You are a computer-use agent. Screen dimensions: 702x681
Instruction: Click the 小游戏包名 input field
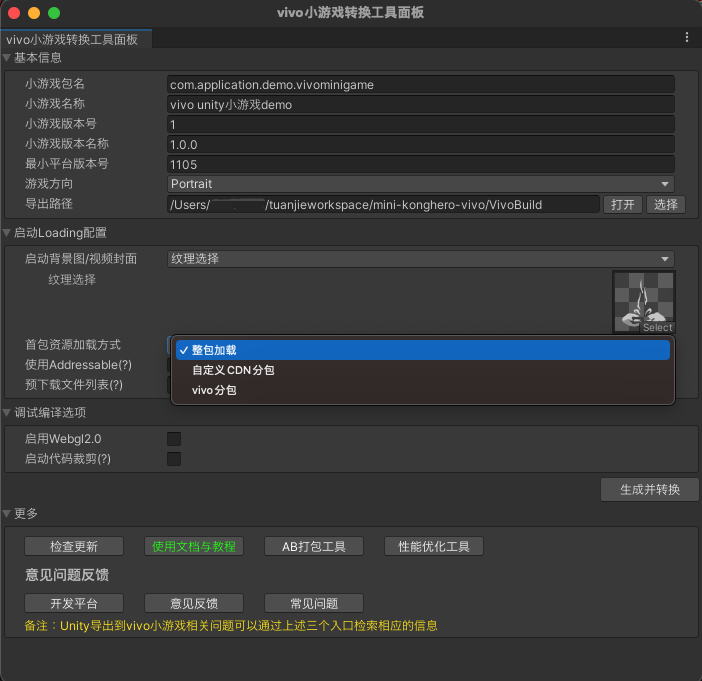tap(420, 85)
